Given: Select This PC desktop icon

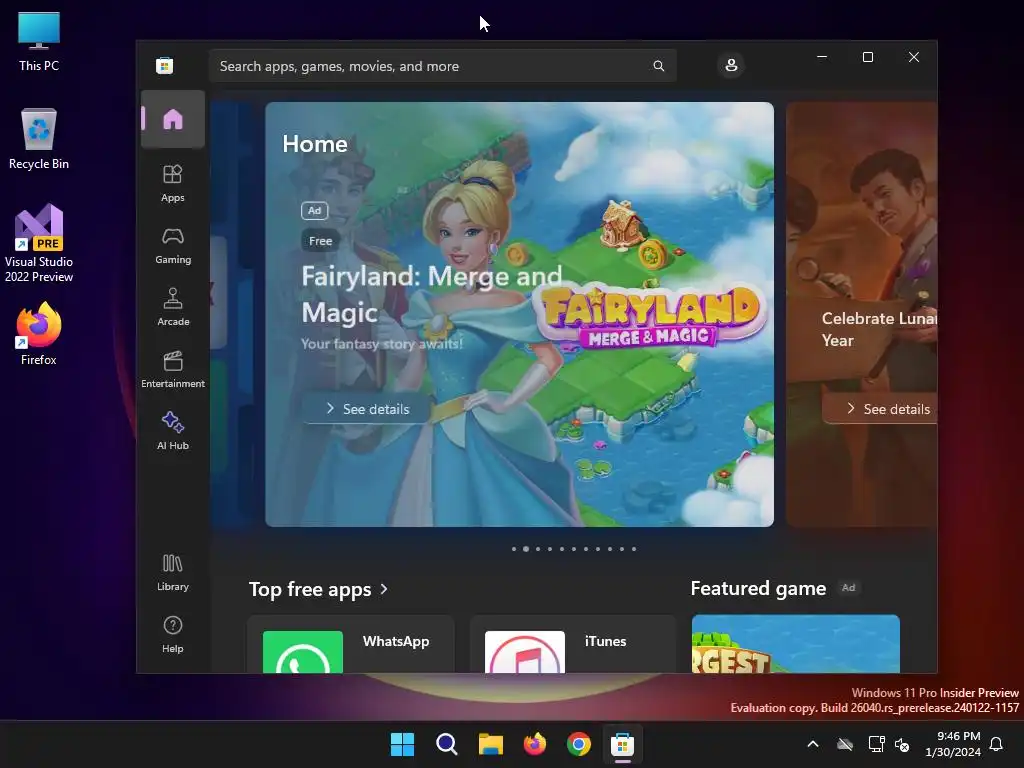Looking at the screenshot, I should point(39,42).
